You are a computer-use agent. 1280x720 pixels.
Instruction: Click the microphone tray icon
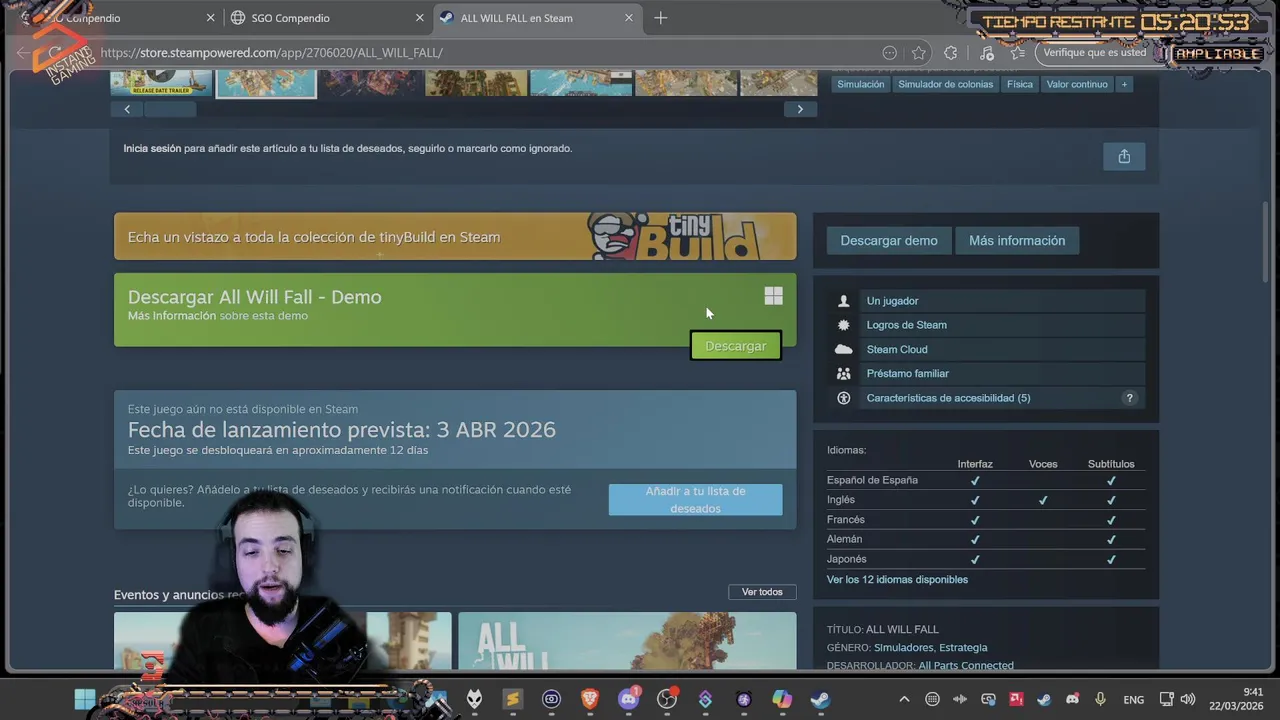(1100, 699)
